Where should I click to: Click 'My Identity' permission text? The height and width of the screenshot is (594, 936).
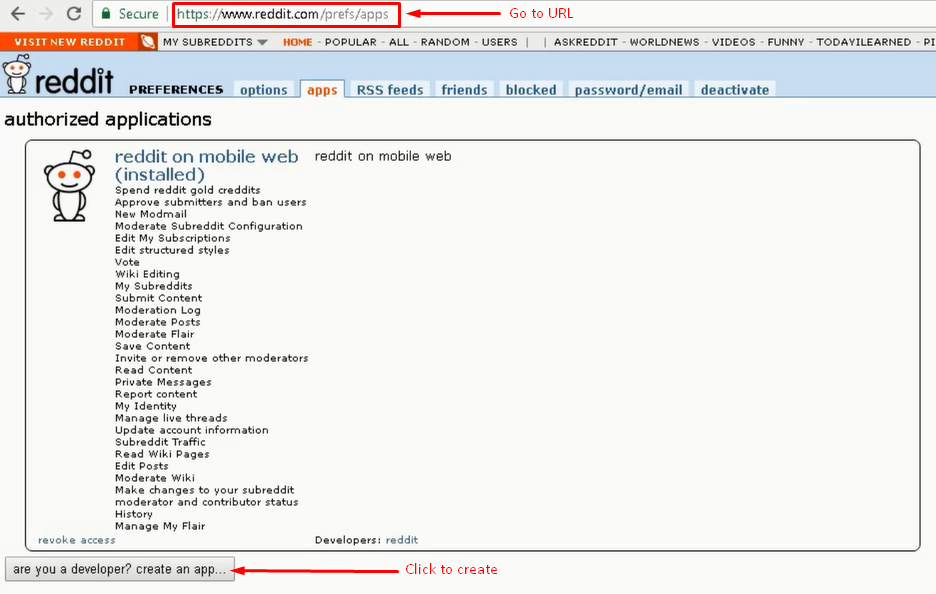coord(146,405)
